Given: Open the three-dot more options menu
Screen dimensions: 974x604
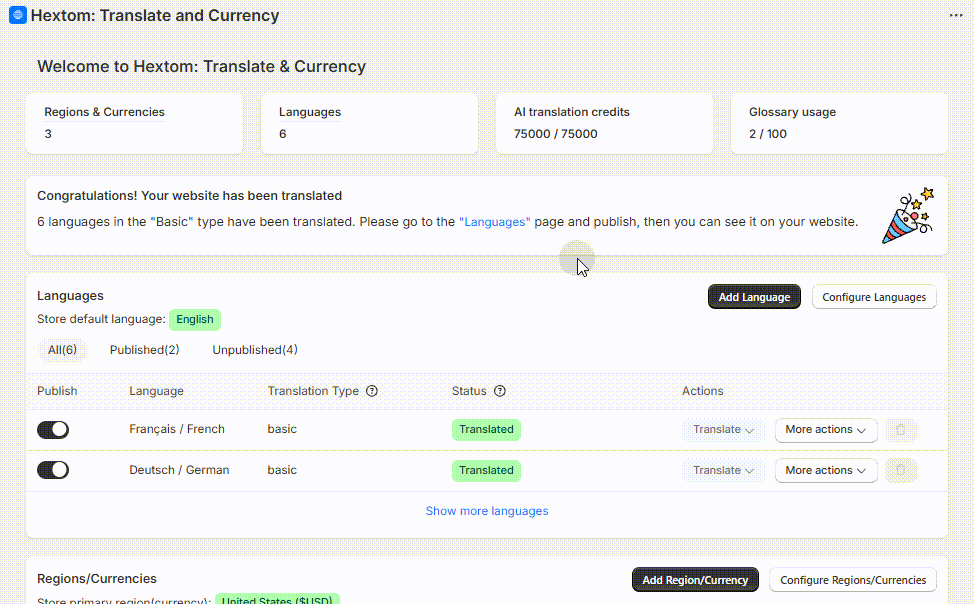Looking at the screenshot, I should click(x=955, y=16).
